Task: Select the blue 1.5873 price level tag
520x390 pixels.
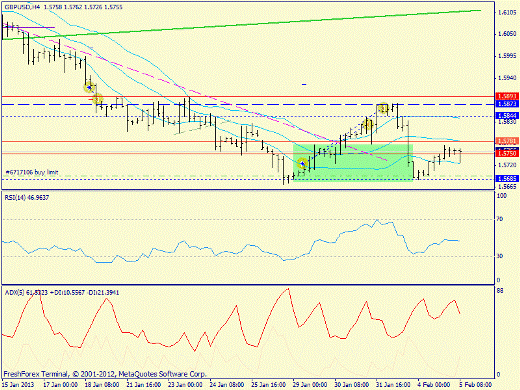Action: click(507, 104)
